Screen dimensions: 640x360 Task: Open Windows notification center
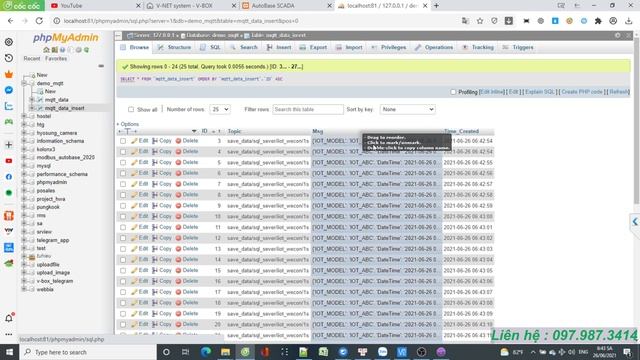[x=627, y=352]
